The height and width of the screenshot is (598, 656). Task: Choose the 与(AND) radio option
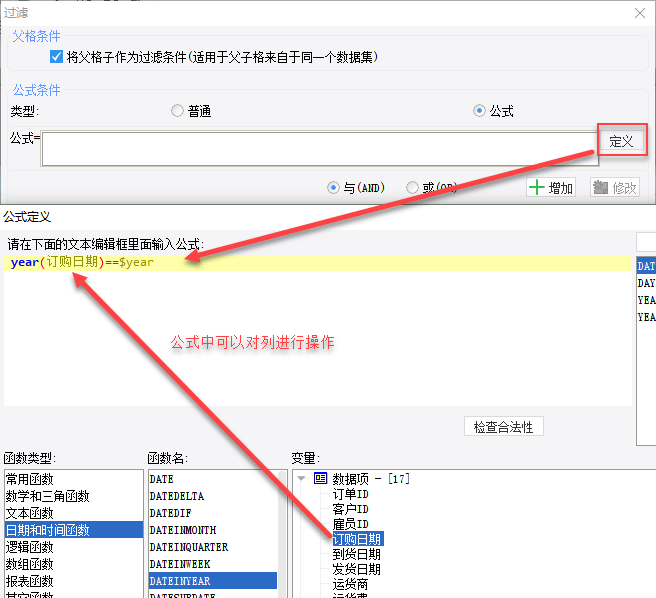tap(333, 187)
